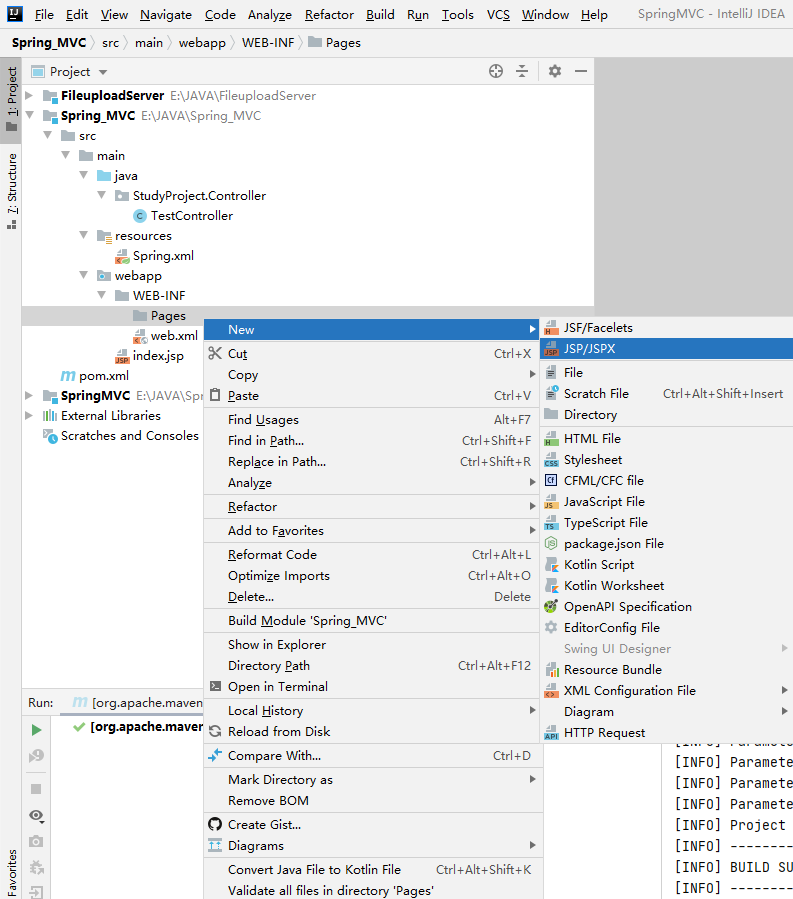Collapse the WEB-INF folder arrow
Screen dimensions: 793x899
tap(101, 295)
